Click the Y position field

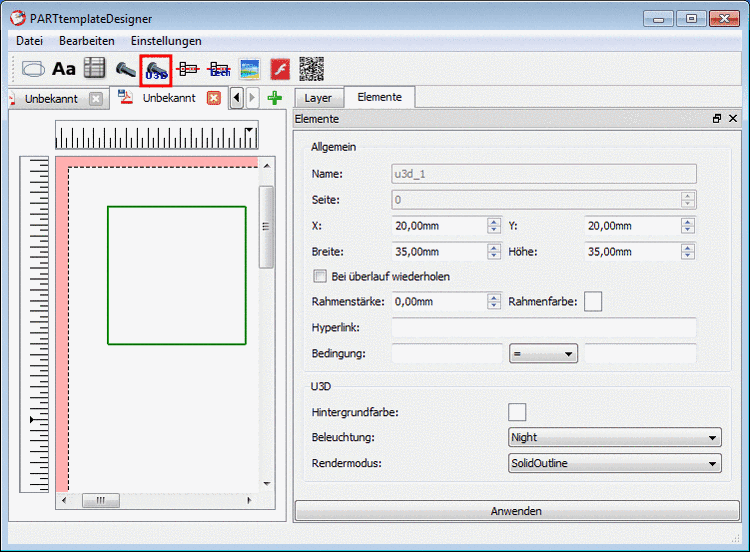click(x=633, y=226)
